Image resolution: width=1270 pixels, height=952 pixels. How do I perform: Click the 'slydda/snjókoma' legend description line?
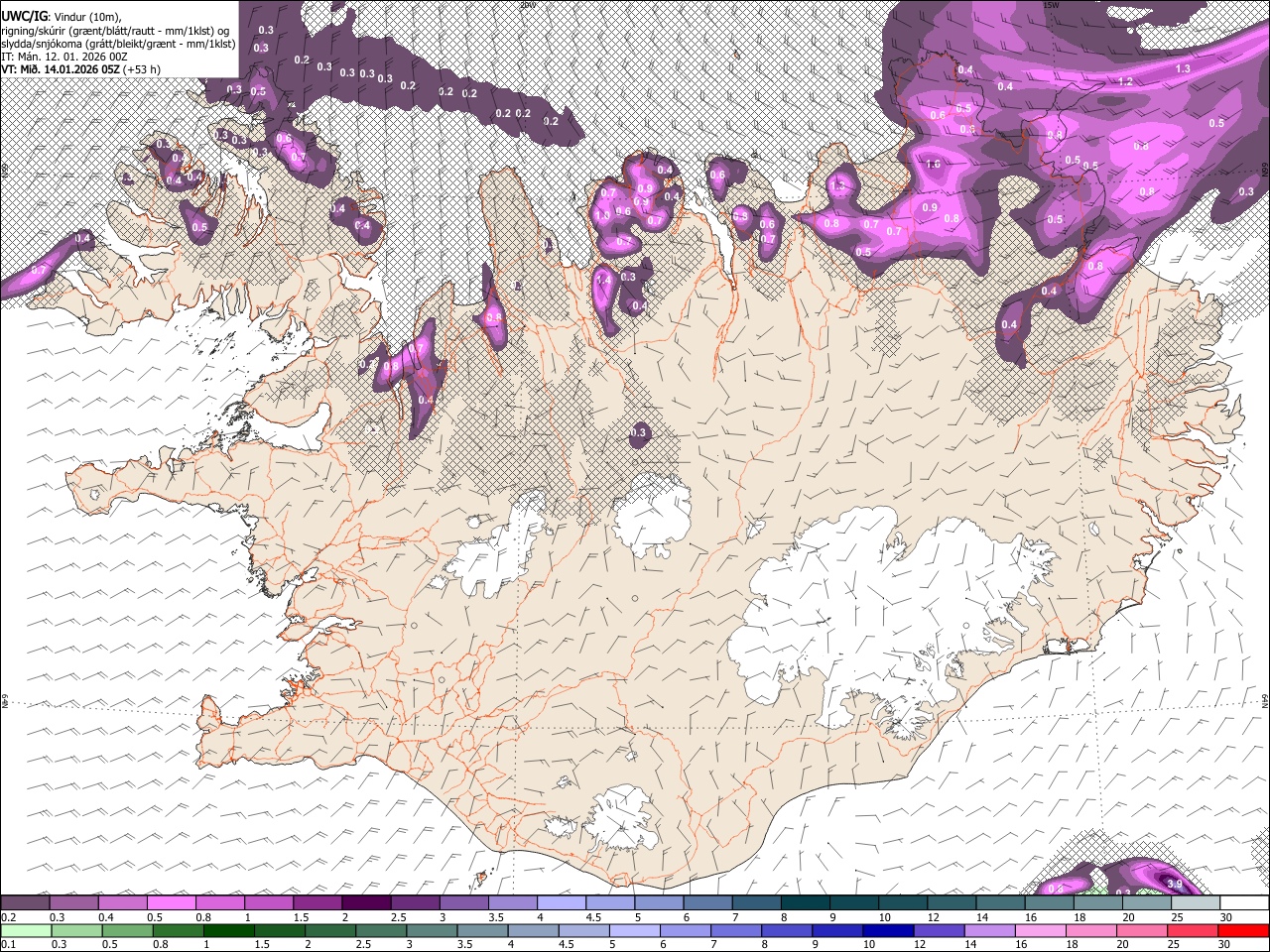(x=118, y=44)
